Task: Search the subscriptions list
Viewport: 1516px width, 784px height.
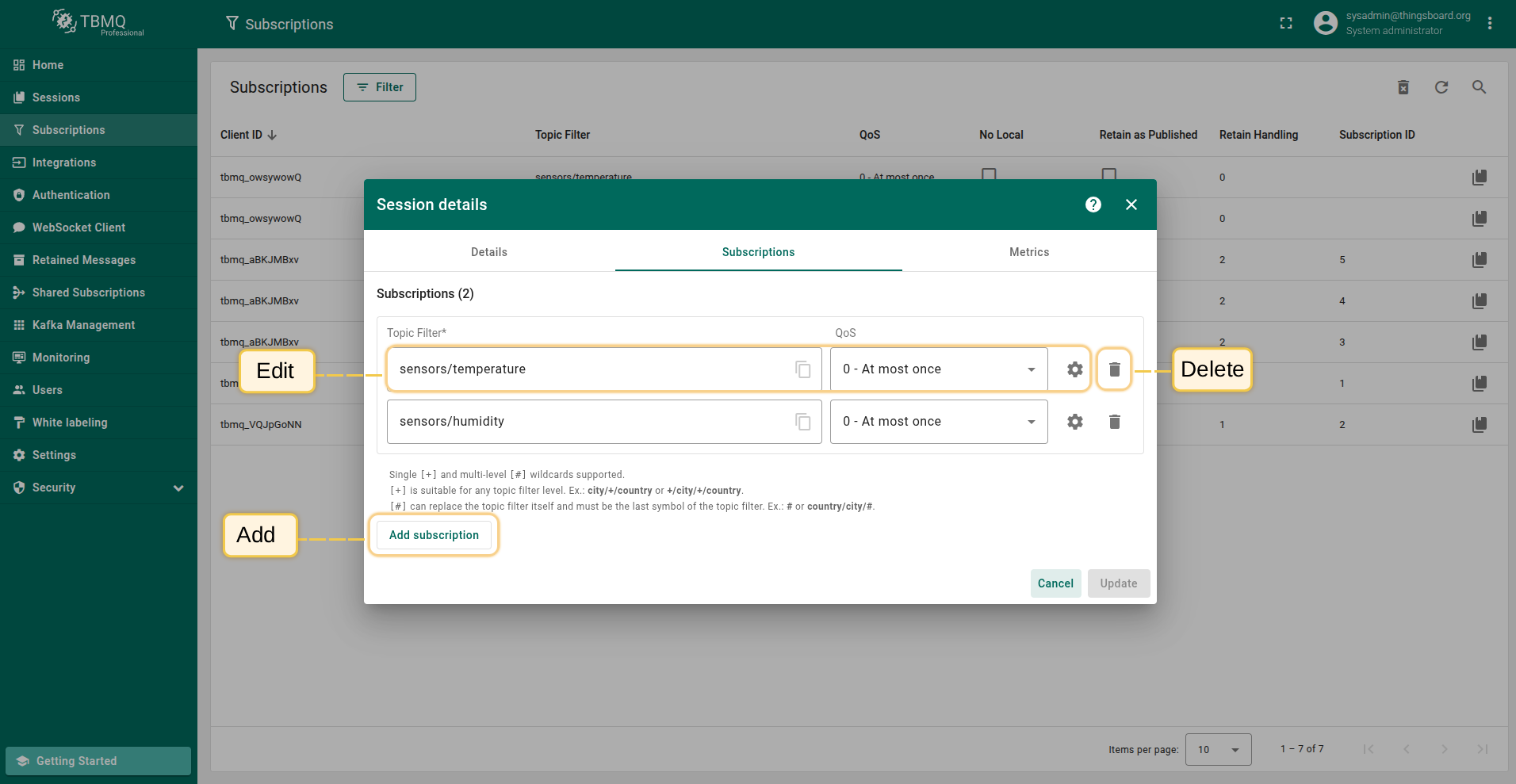Action: point(1479,87)
